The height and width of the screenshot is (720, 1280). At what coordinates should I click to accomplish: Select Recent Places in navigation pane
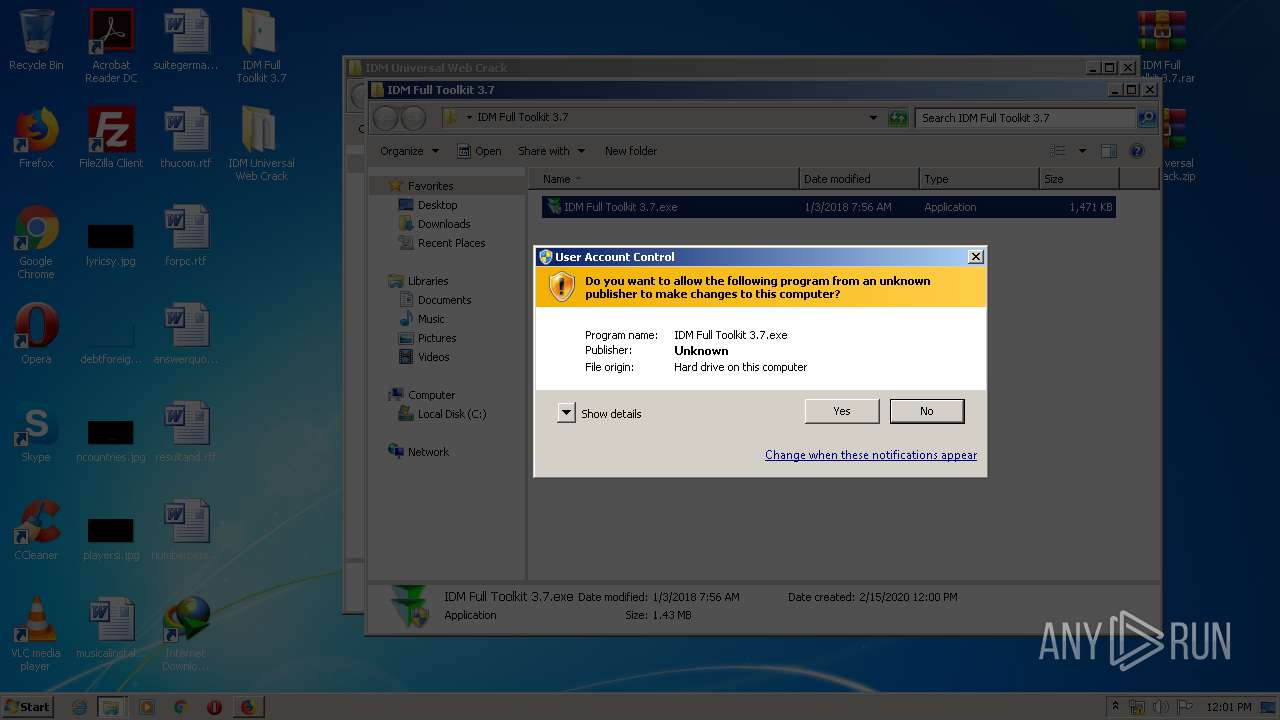(451, 243)
